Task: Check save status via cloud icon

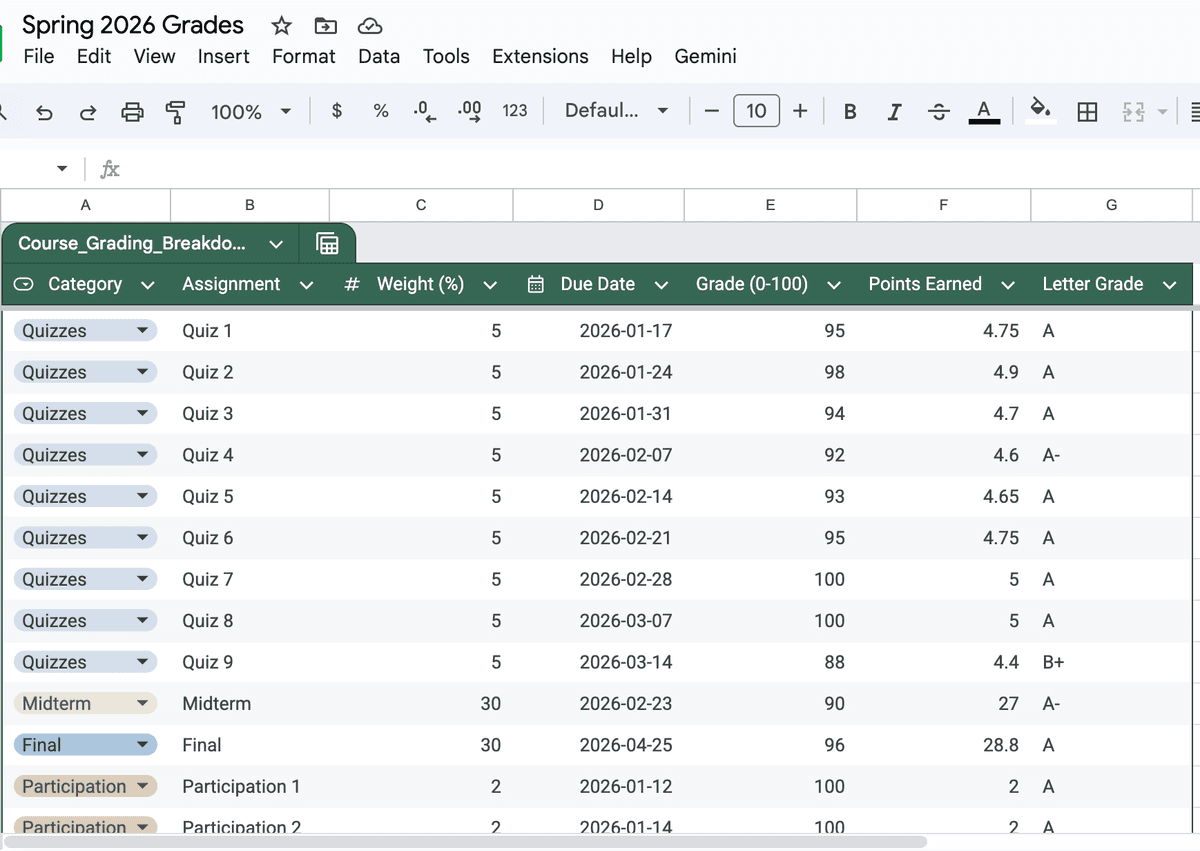Action: 369,27
